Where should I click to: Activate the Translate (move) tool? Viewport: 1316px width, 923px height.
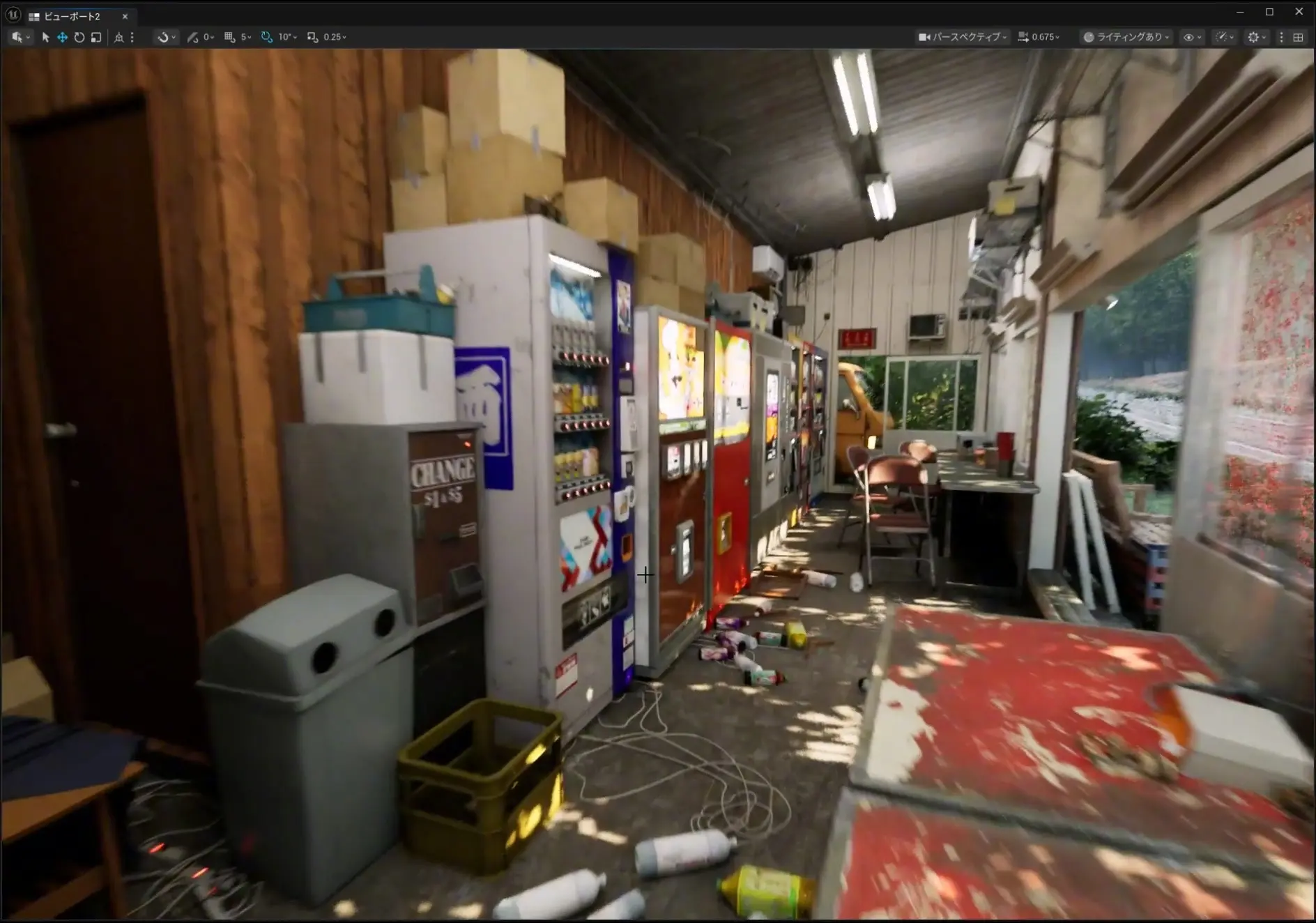pos(62,37)
